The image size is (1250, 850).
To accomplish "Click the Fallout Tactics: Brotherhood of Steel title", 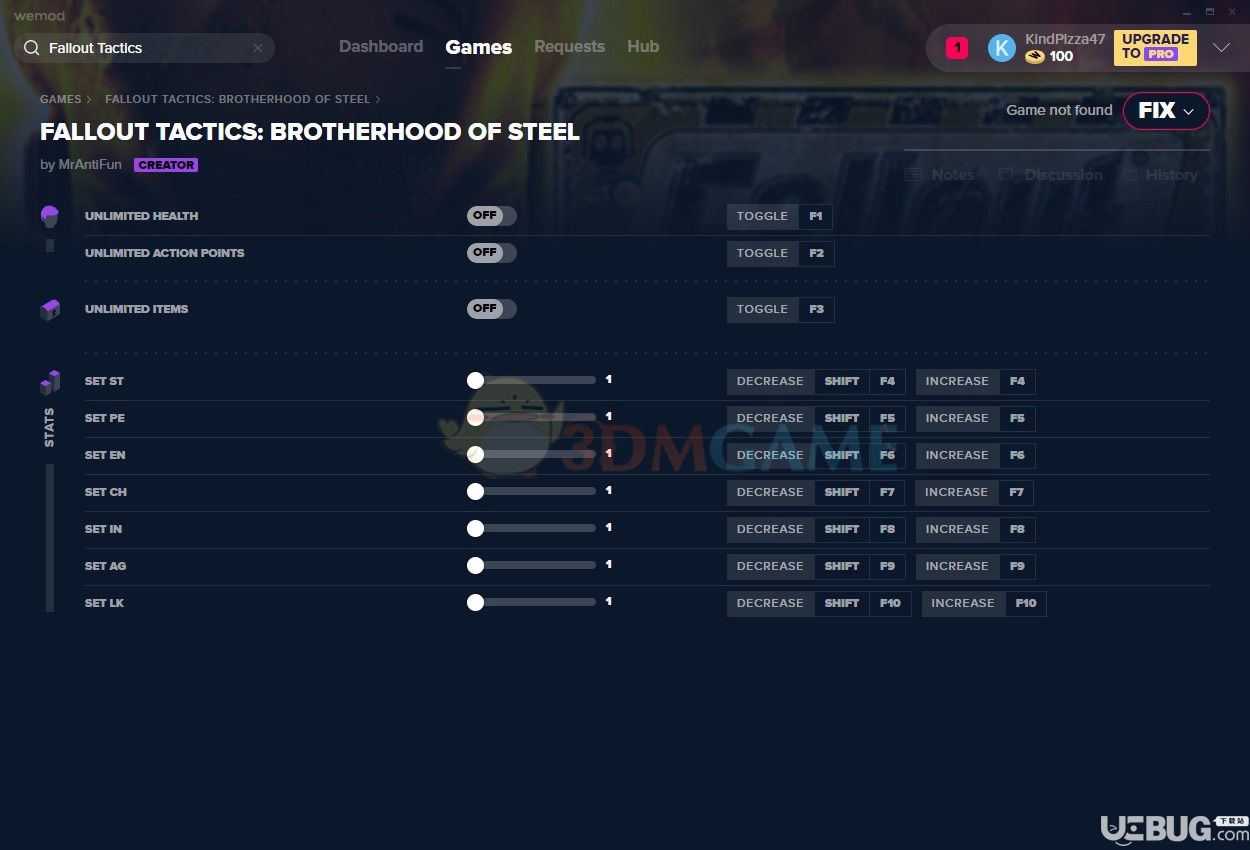I will [310, 132].
